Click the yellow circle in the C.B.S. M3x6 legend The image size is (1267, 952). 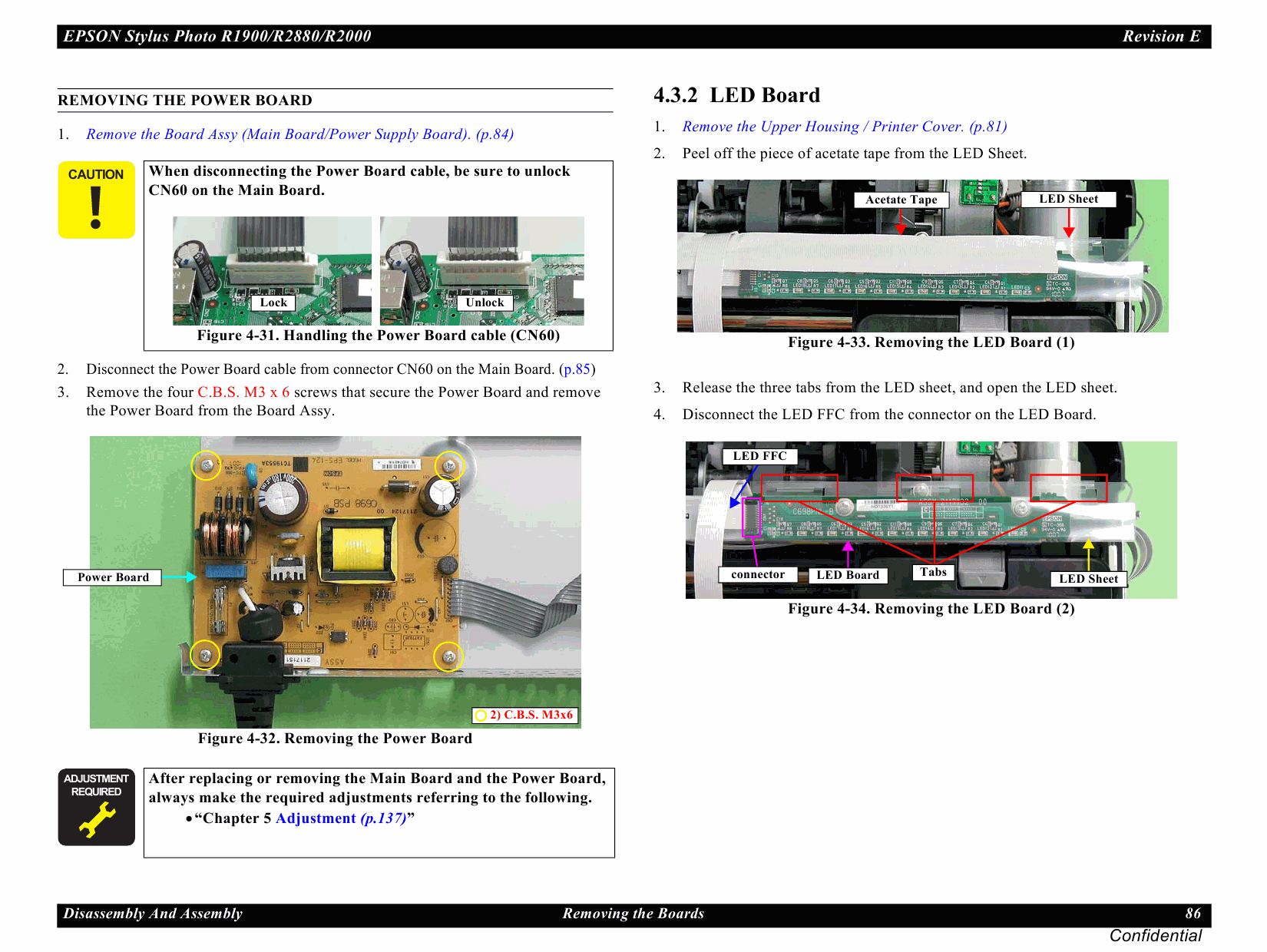481,716
